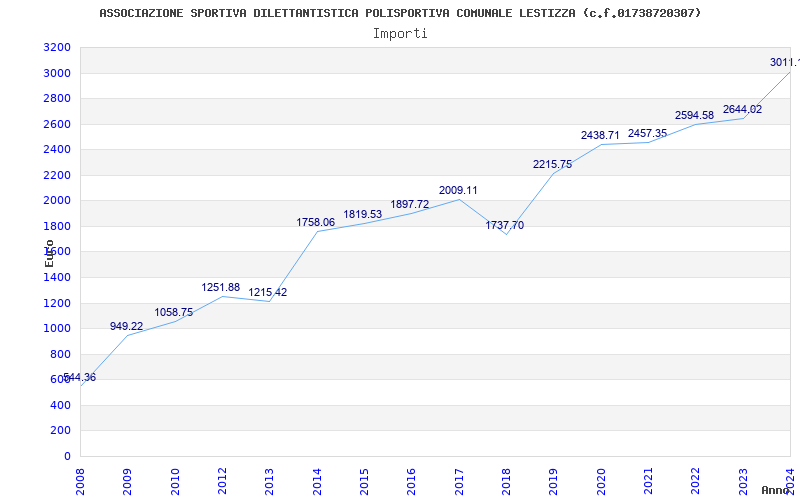Click the data label 2438.71
The height and width of the screenshot is (500, 800).
click(600, 136)
